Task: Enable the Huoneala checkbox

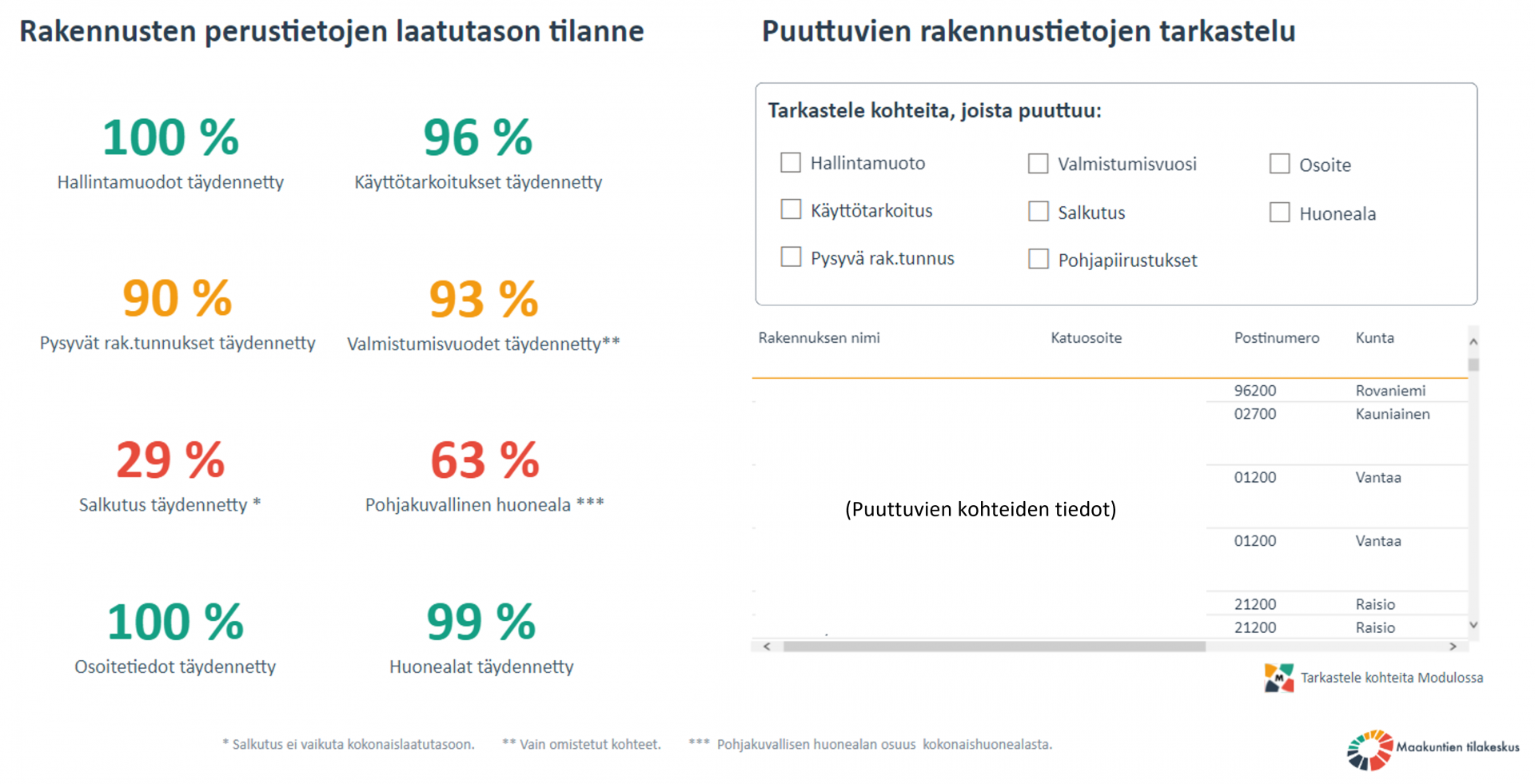Action: coord(1281,212)
